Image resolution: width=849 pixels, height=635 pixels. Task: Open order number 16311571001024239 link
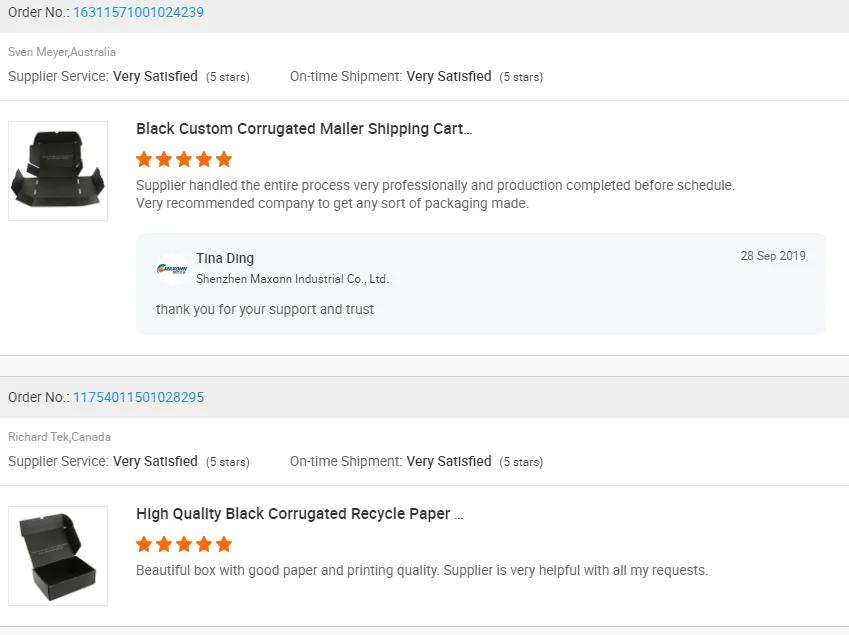(x=138, y=13)
